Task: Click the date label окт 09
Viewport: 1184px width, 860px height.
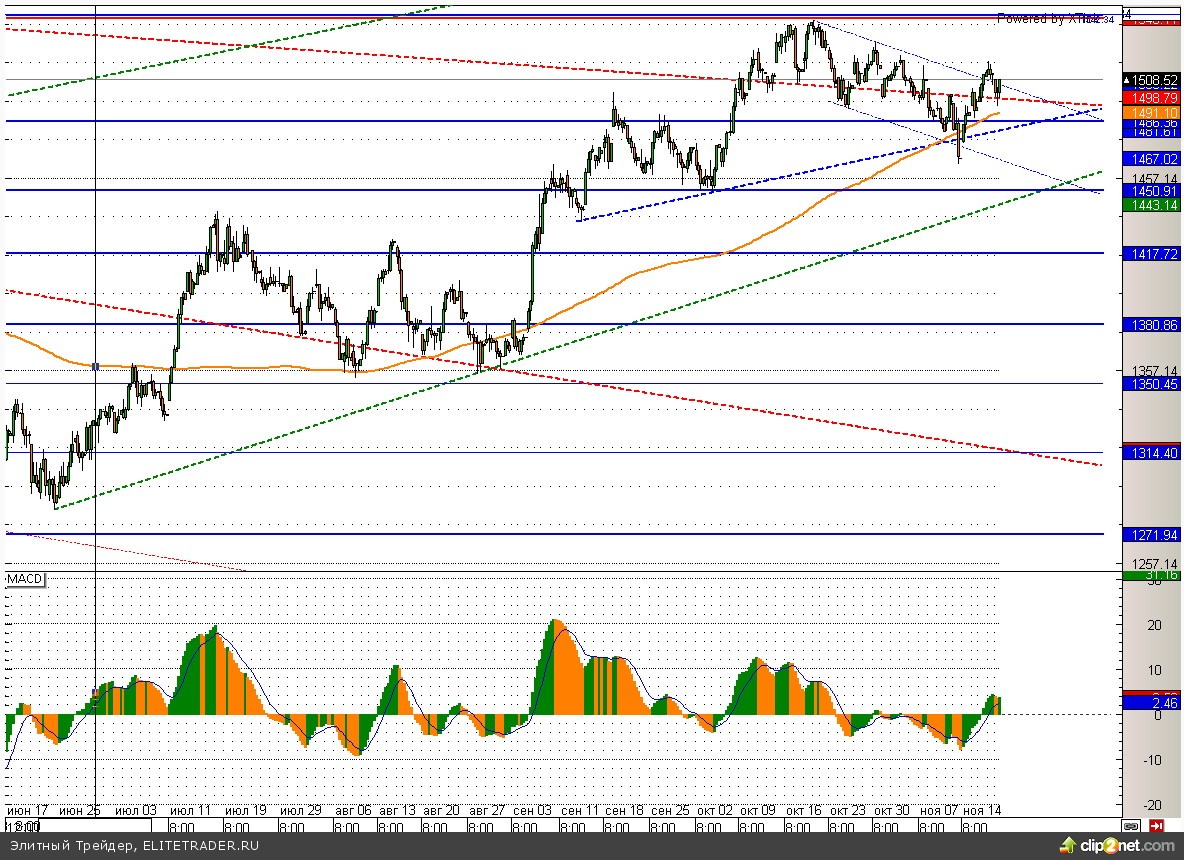Action: click(757, 811)
